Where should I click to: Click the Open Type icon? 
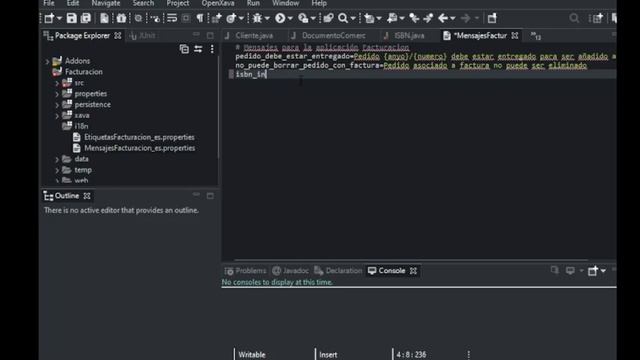click(328, 18)
